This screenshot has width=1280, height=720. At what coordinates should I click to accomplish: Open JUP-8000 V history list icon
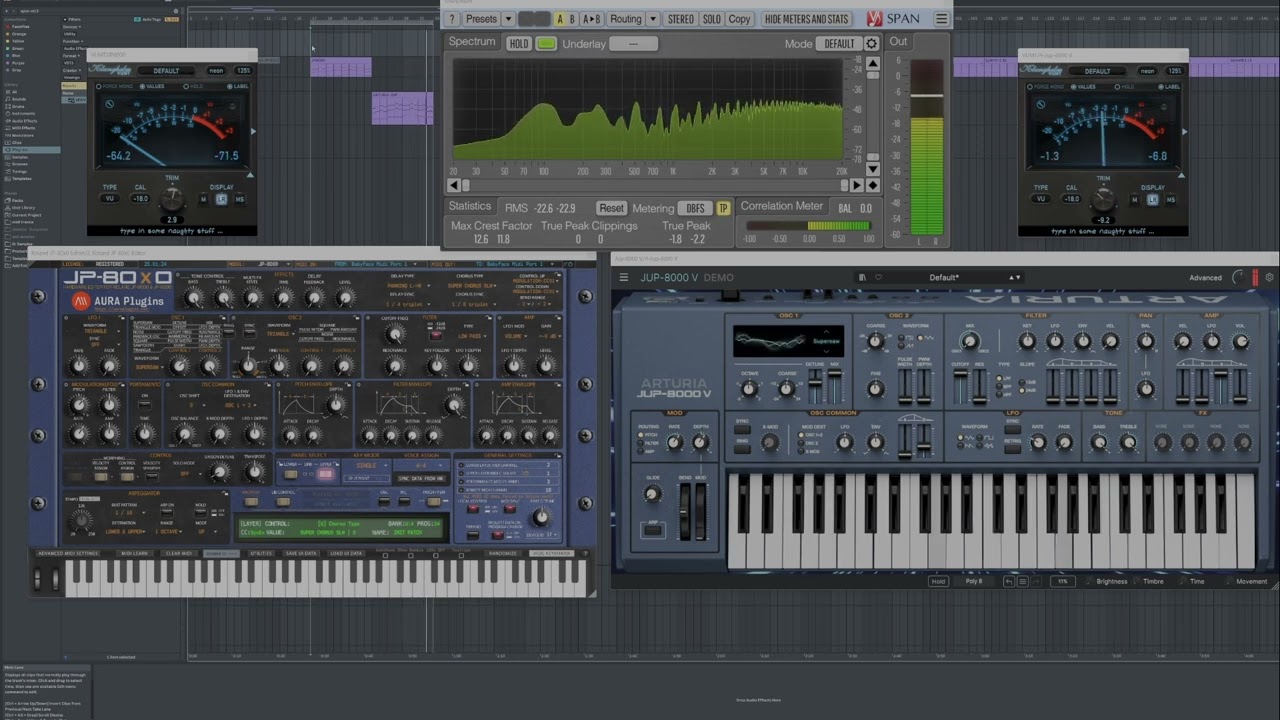(x=1022, y=581)
